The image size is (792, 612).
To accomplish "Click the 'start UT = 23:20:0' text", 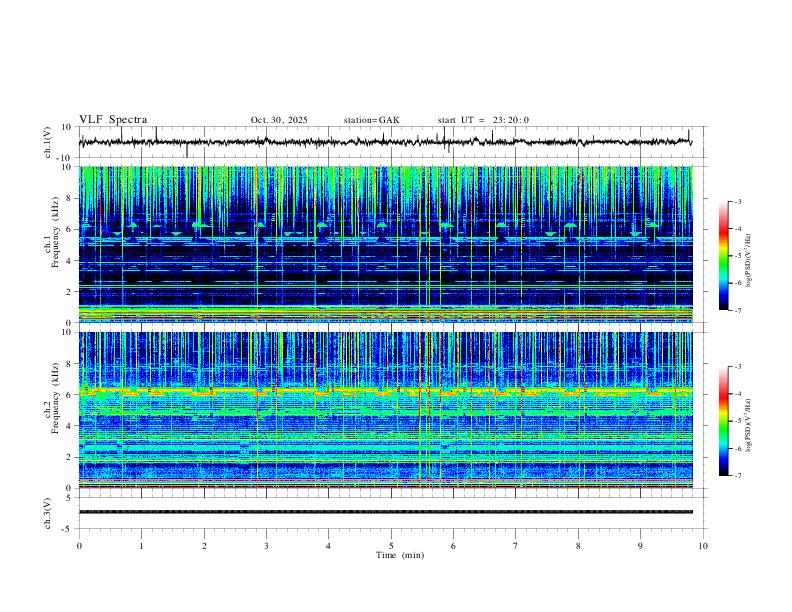I will [x=483, y=120].
